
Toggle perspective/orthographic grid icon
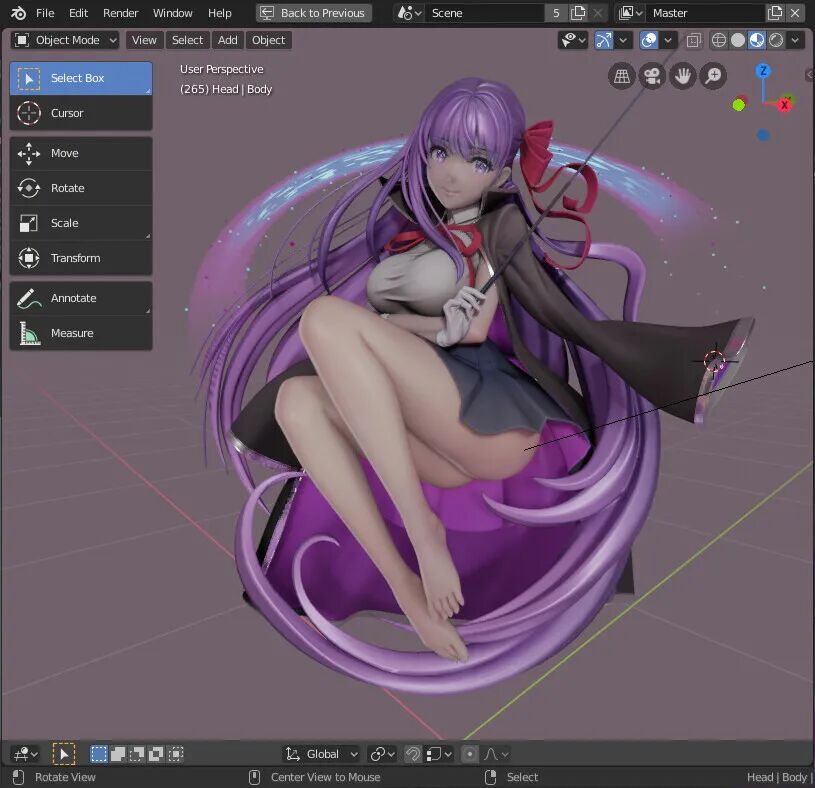(622, 76)
